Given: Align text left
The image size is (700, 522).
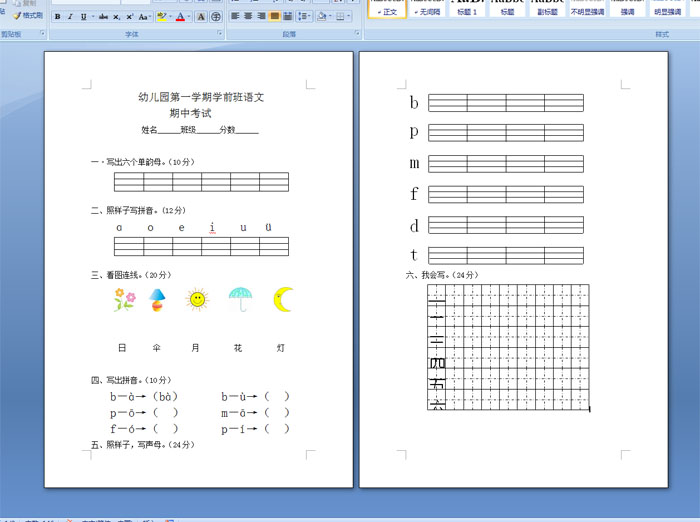Looking at the screenshot, I should (x=235, y=16).
